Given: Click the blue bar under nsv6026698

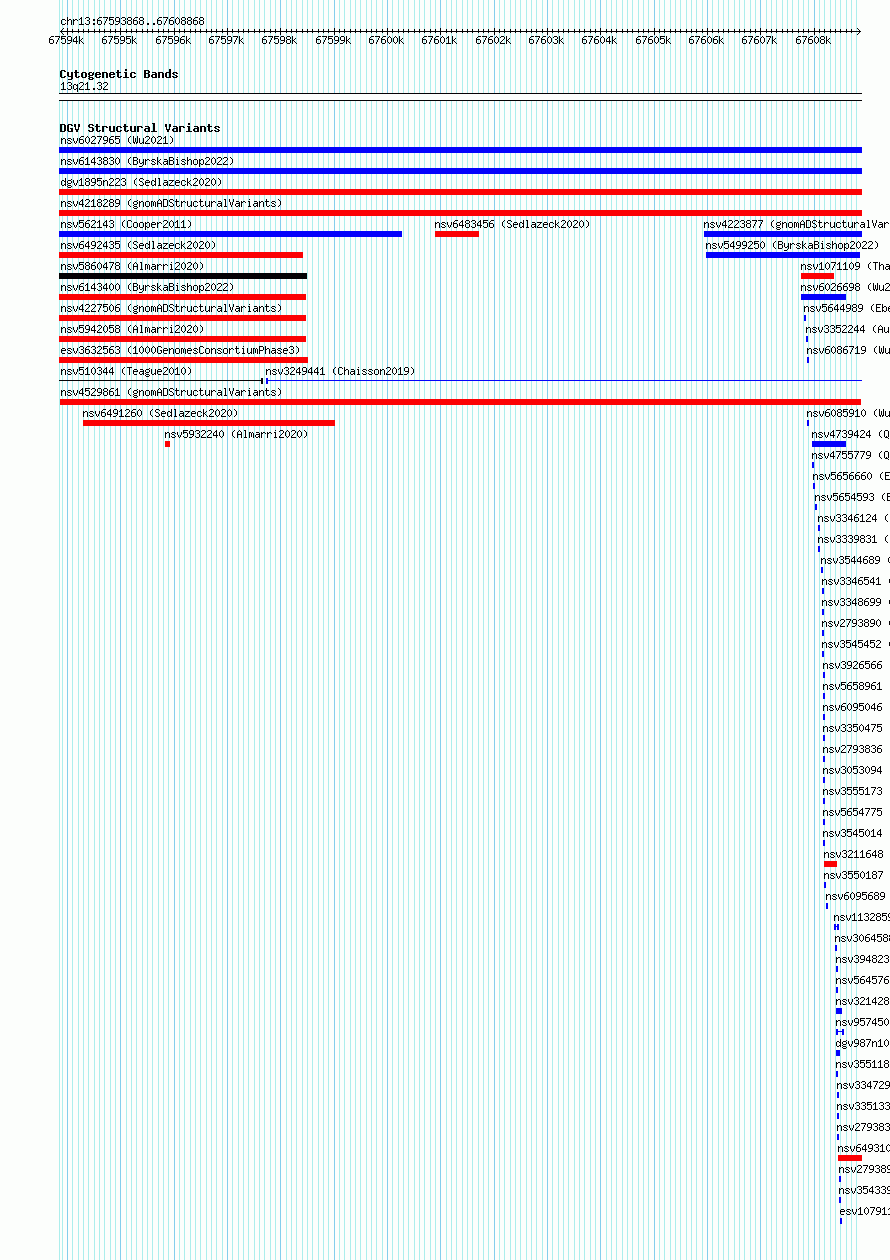Looking at the screenshot, I should 823,297.
